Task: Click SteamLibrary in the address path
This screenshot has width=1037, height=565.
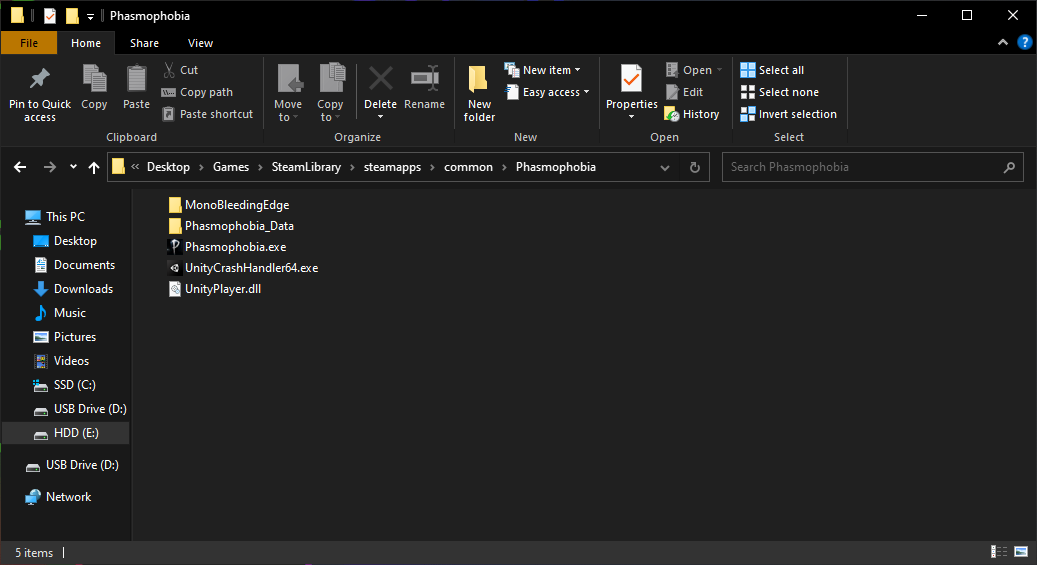Action: pyautogui.click(x=306, y=167)
